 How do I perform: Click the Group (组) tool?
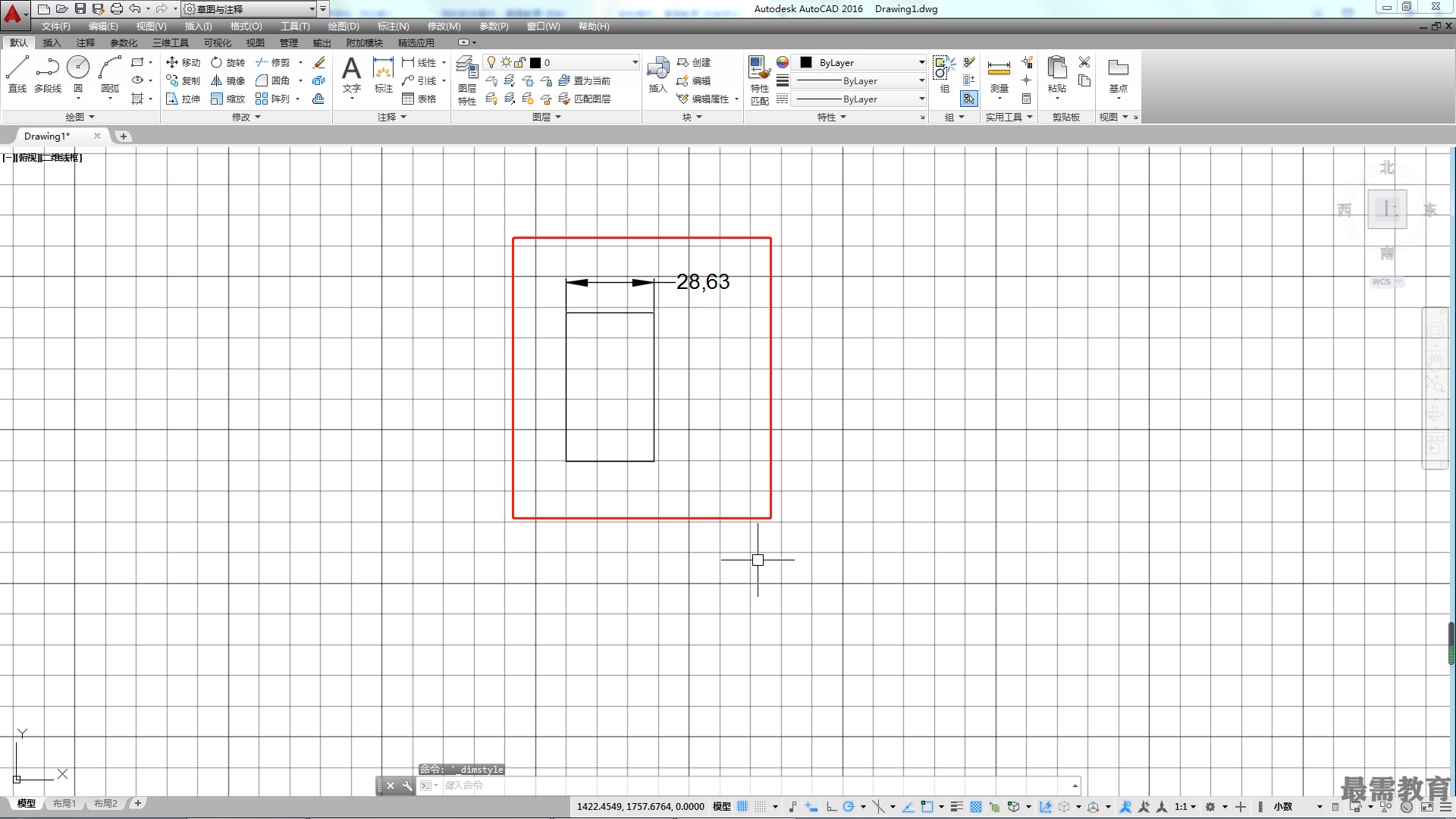(x=944, y=74)
